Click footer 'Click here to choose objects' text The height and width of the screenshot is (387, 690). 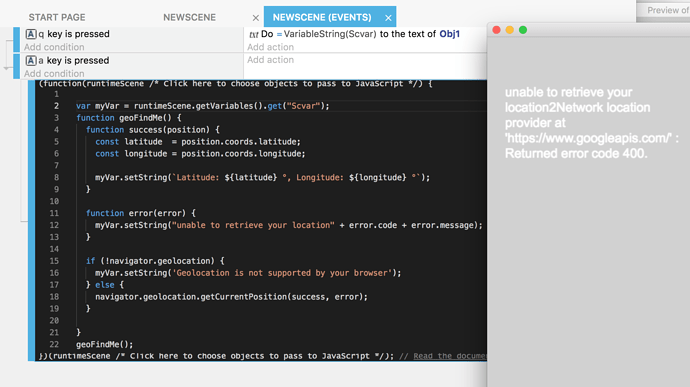[x=251, y=356]
